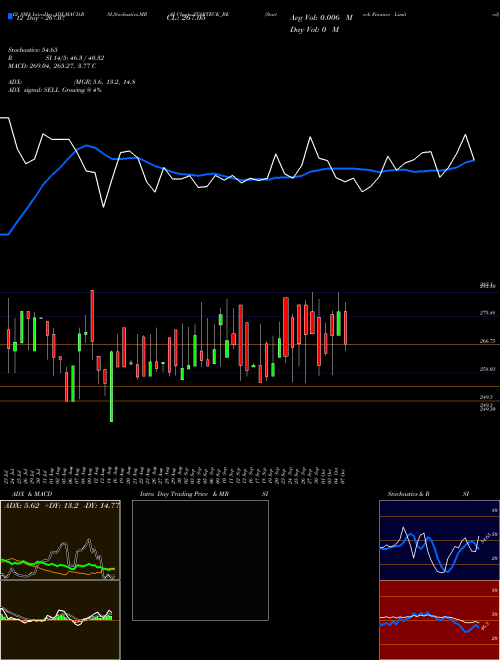Select the 'Day Vol: 0 M' text
The image size is (500, 660).
(314, 29)
